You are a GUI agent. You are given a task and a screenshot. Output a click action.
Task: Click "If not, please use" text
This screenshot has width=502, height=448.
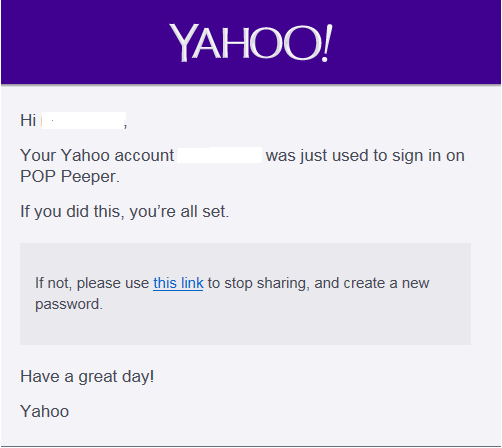point(92,283)
